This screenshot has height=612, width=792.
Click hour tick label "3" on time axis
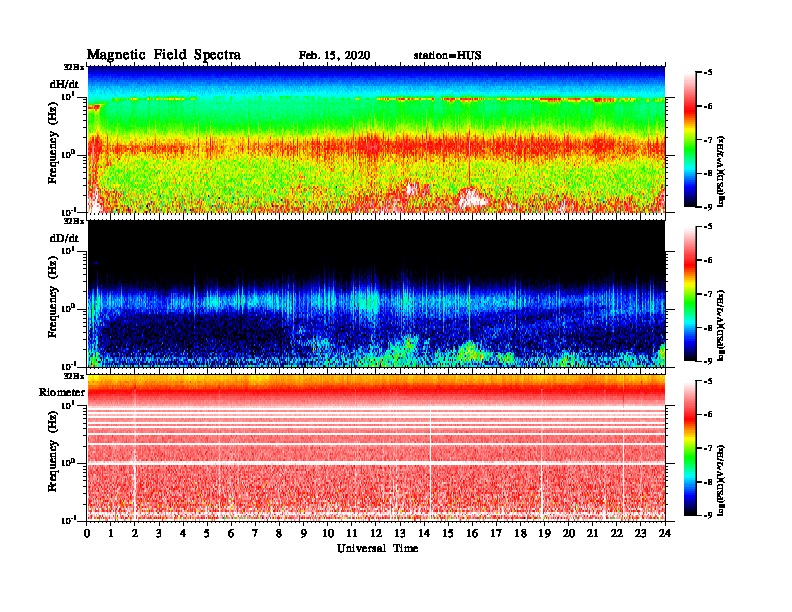click(x=159, y=533)
